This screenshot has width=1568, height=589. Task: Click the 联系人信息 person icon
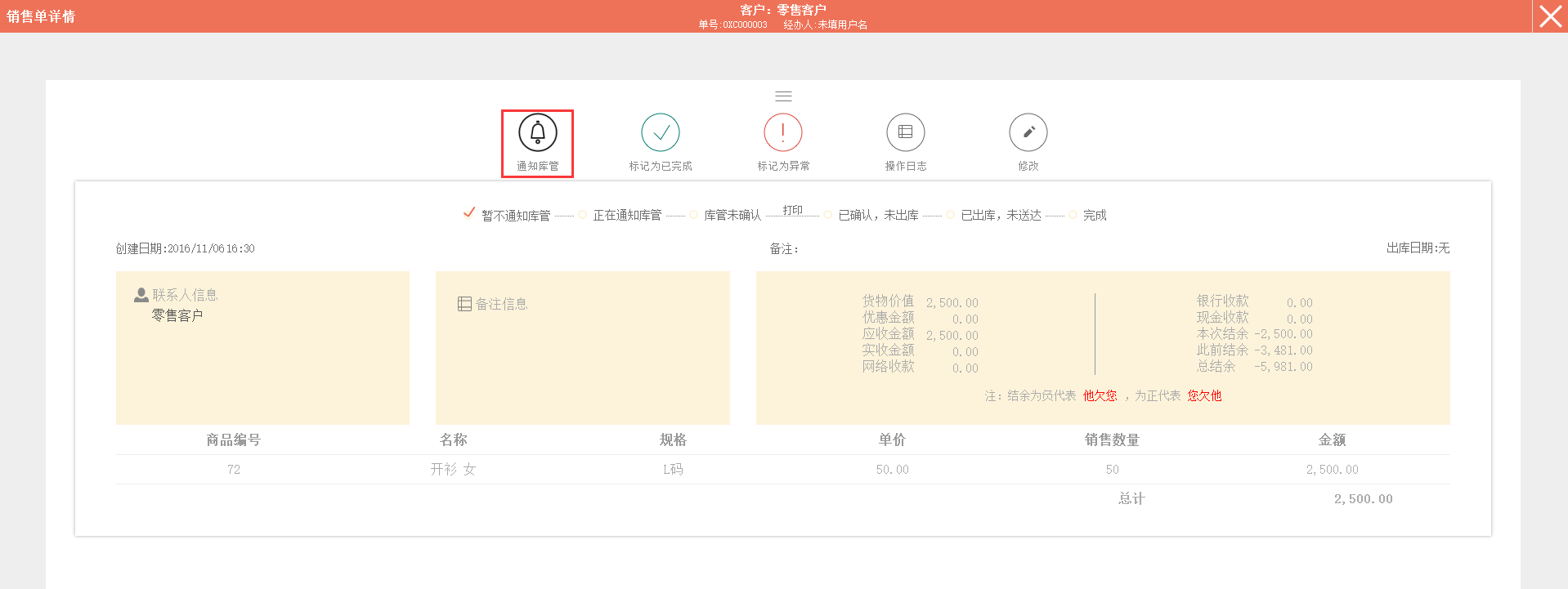(x=141, y=295)
